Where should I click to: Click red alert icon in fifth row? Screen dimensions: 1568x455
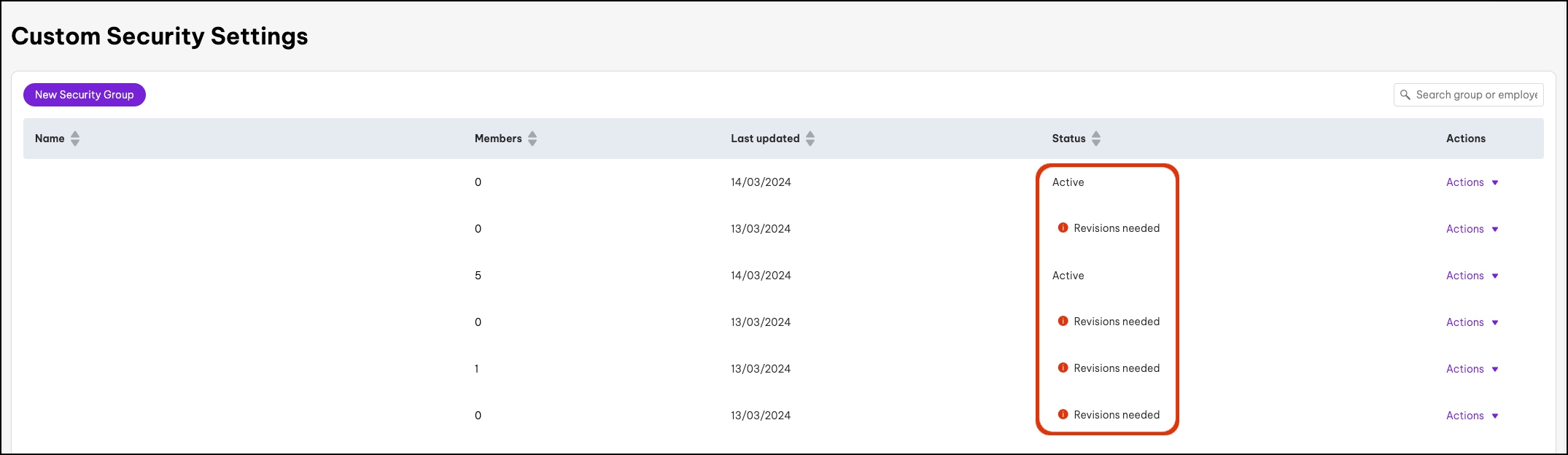pyautogui.click(x=1063, y=368)
